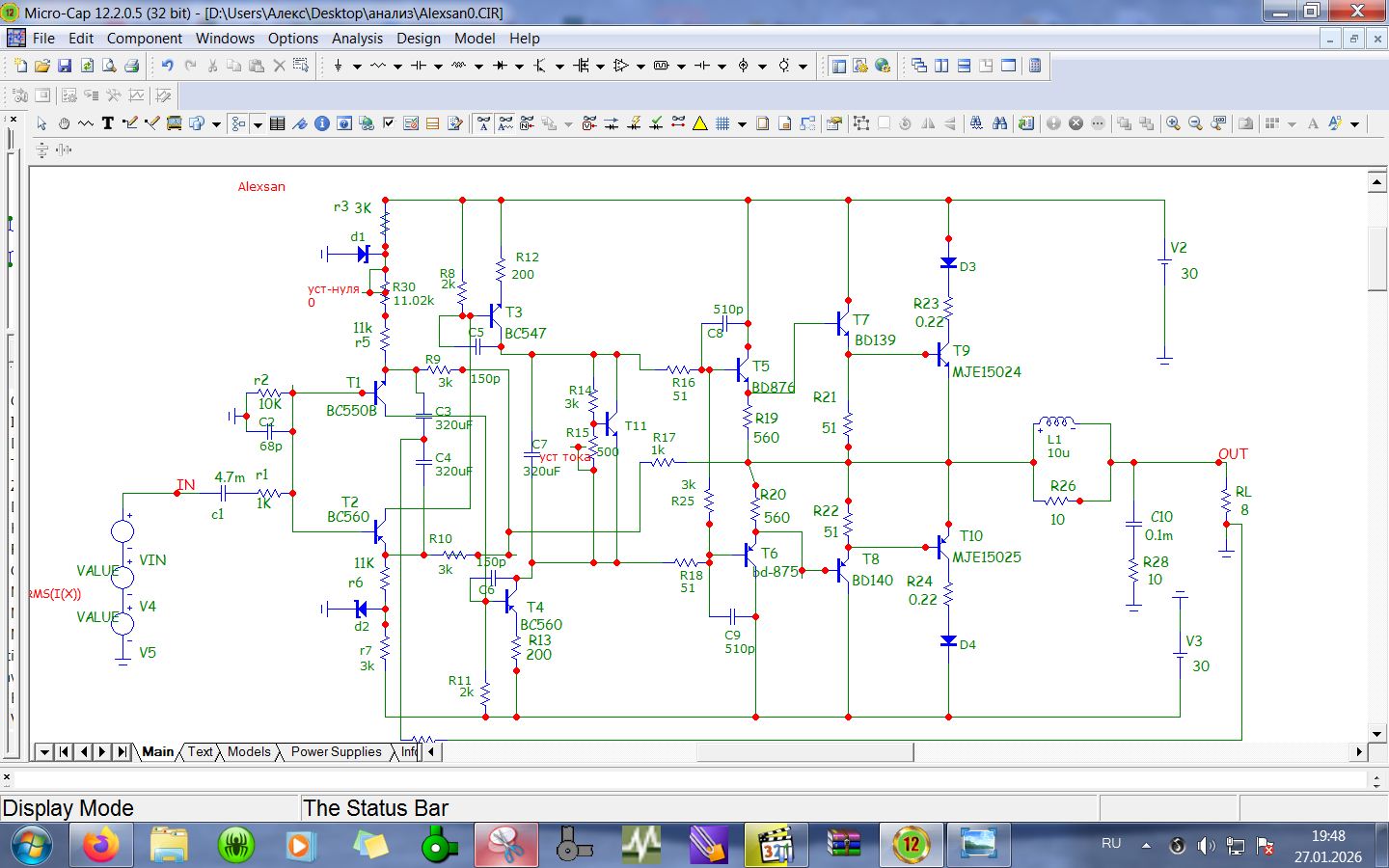Choose the diode component tool
This screenshot has width=1389, height=868.
500,66
